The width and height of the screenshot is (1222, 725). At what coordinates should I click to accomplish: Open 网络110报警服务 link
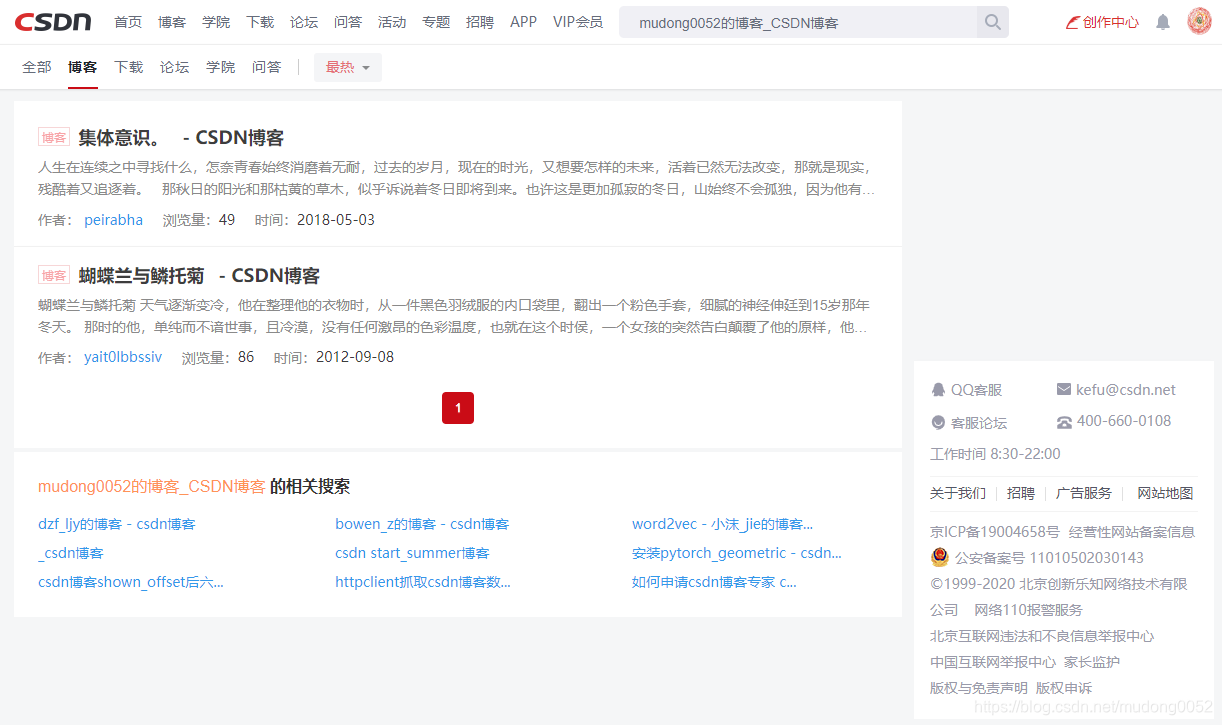(x=1029, y=610)
